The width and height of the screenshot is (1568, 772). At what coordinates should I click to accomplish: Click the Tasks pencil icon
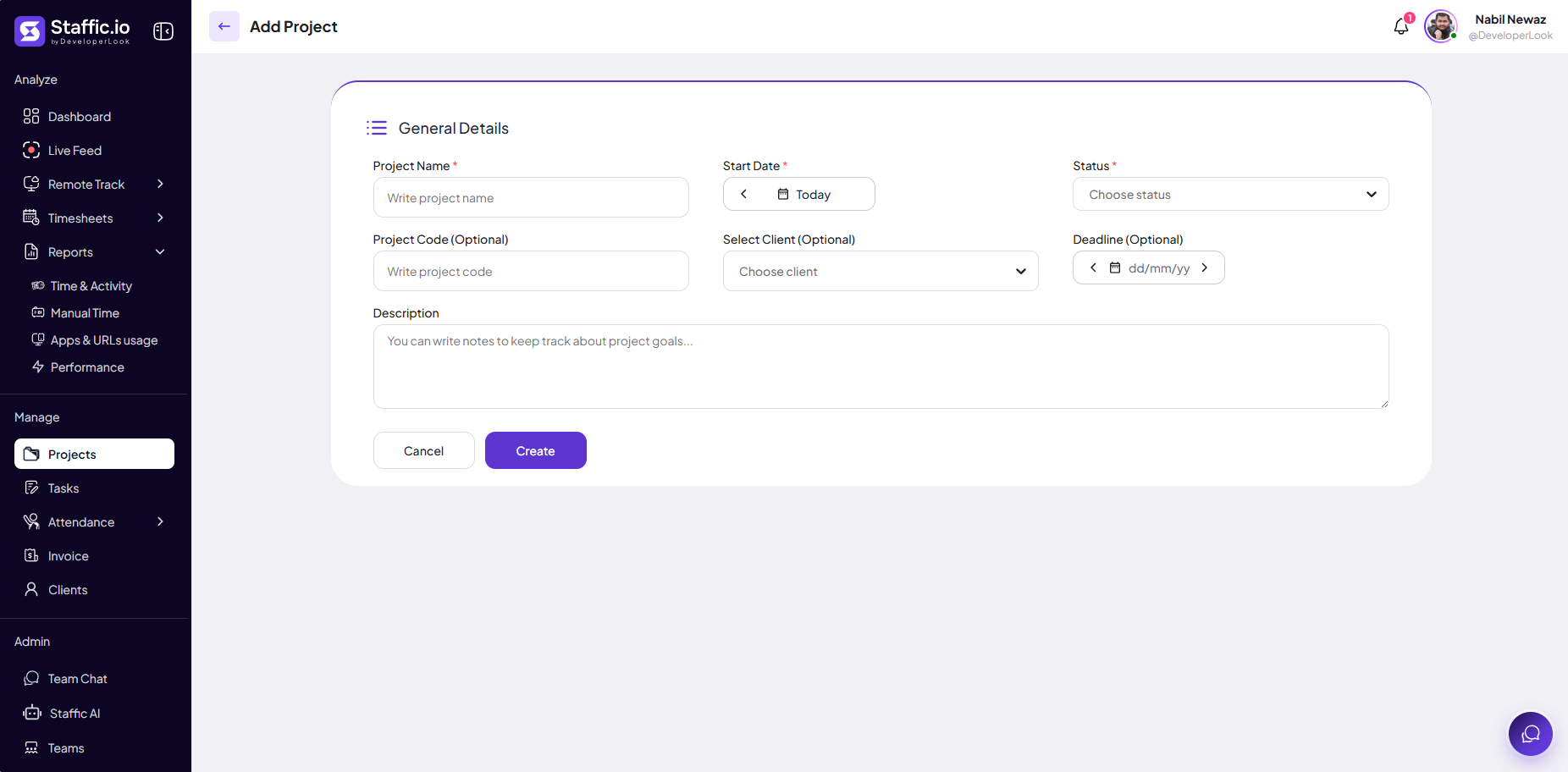click(31, 488)
